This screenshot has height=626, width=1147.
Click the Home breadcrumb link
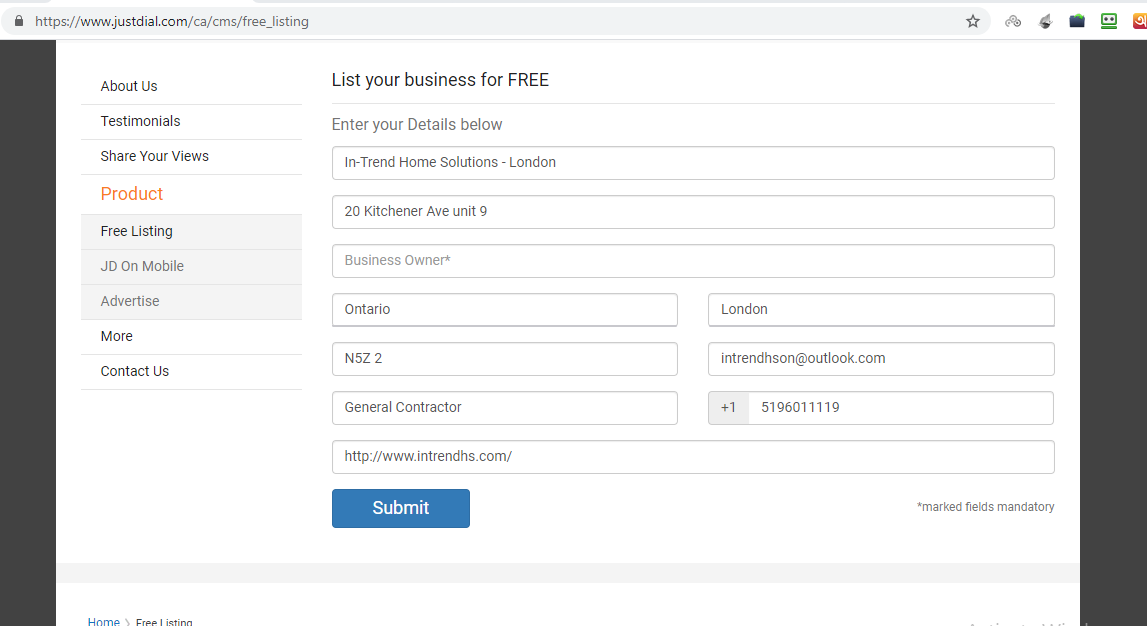coord(103,622)
